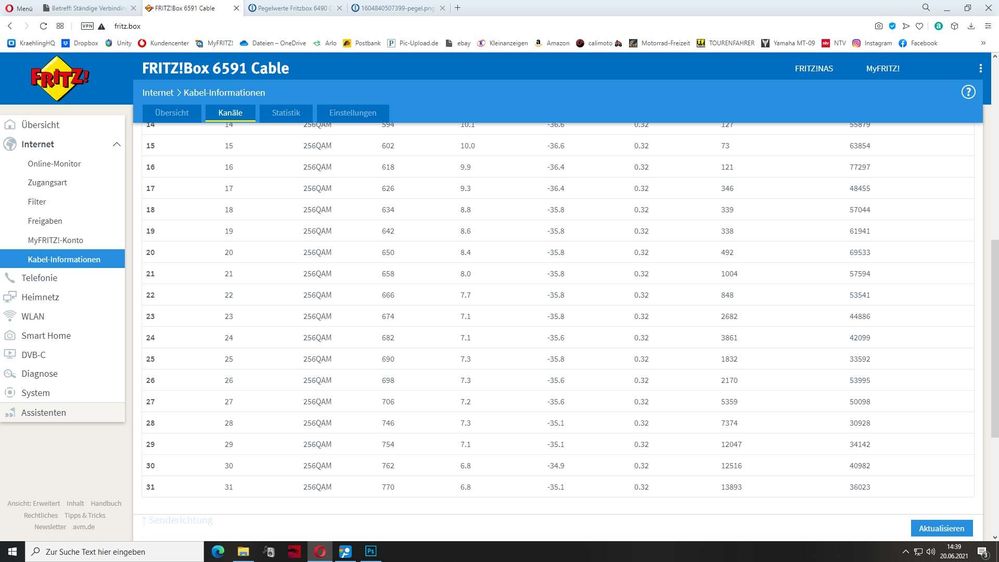The height and width of the screenshot is (562, 999).
Task: Click the site security warning triangle
Action: pos(101,26)
